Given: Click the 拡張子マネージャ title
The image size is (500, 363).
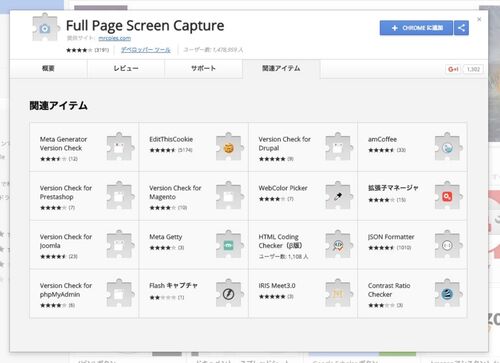Looking at the screenshot, I should 393,188.
